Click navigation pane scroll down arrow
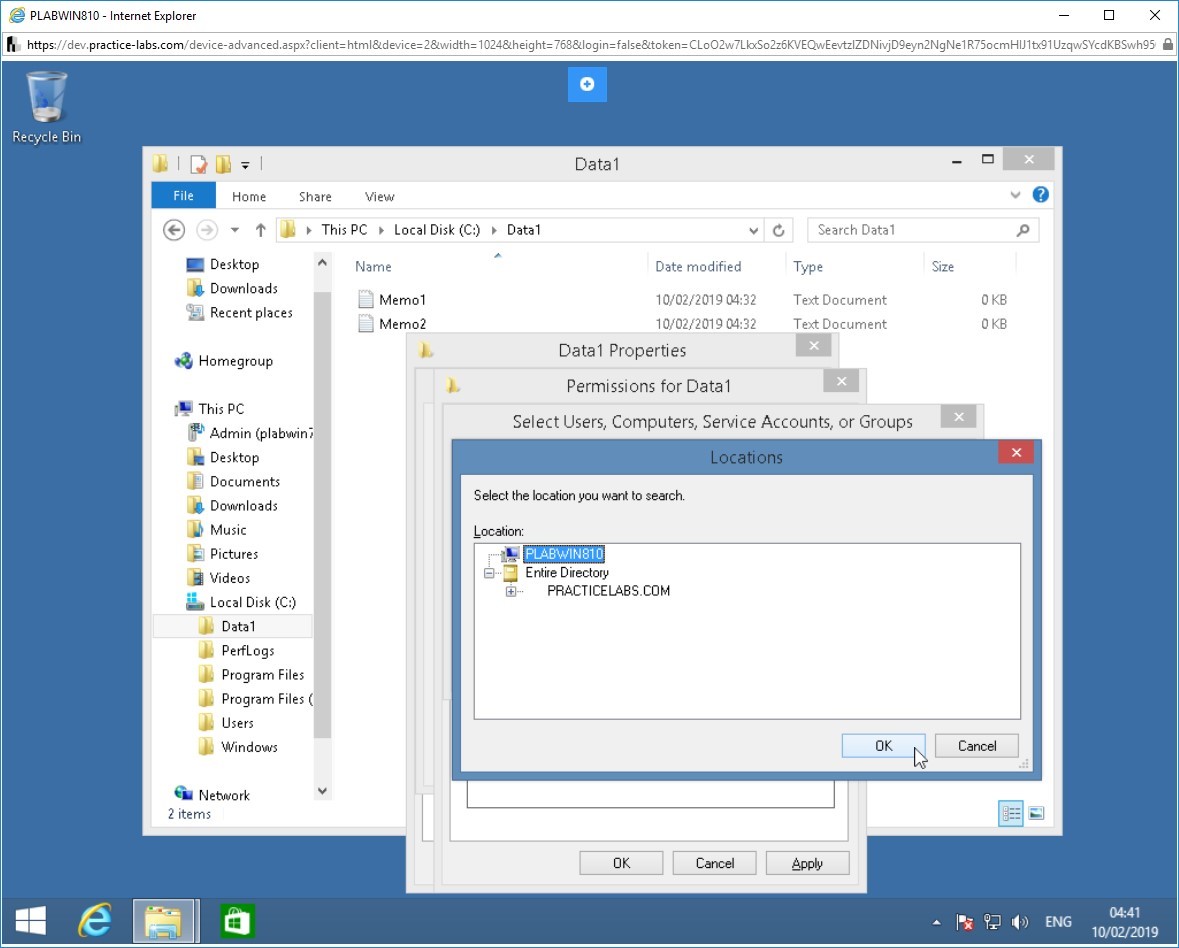This screenshot has height=948, width=1179. click(x=322, y=790)
